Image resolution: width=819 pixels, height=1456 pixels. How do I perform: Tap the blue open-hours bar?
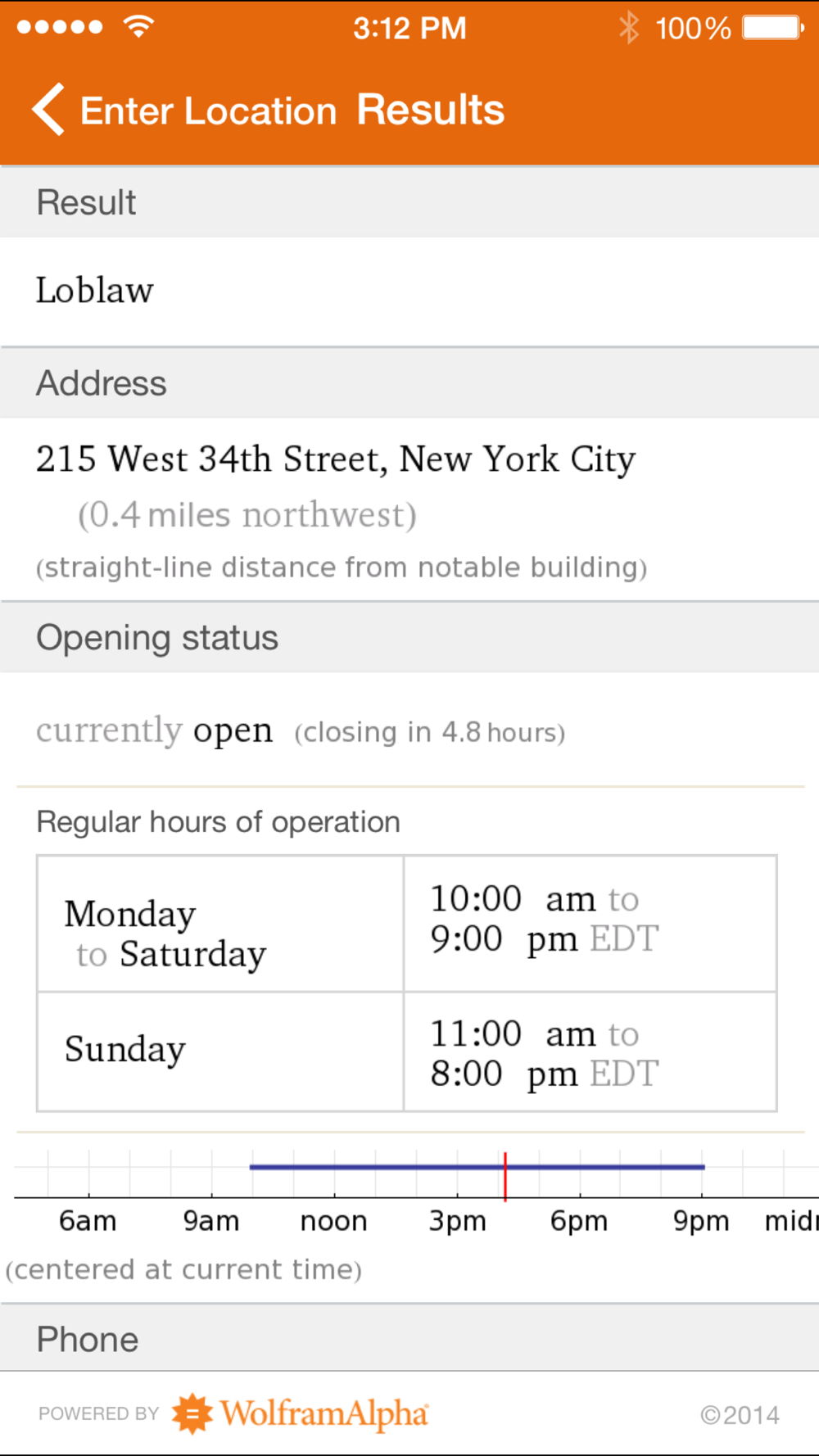click(x=477, y=1167)
